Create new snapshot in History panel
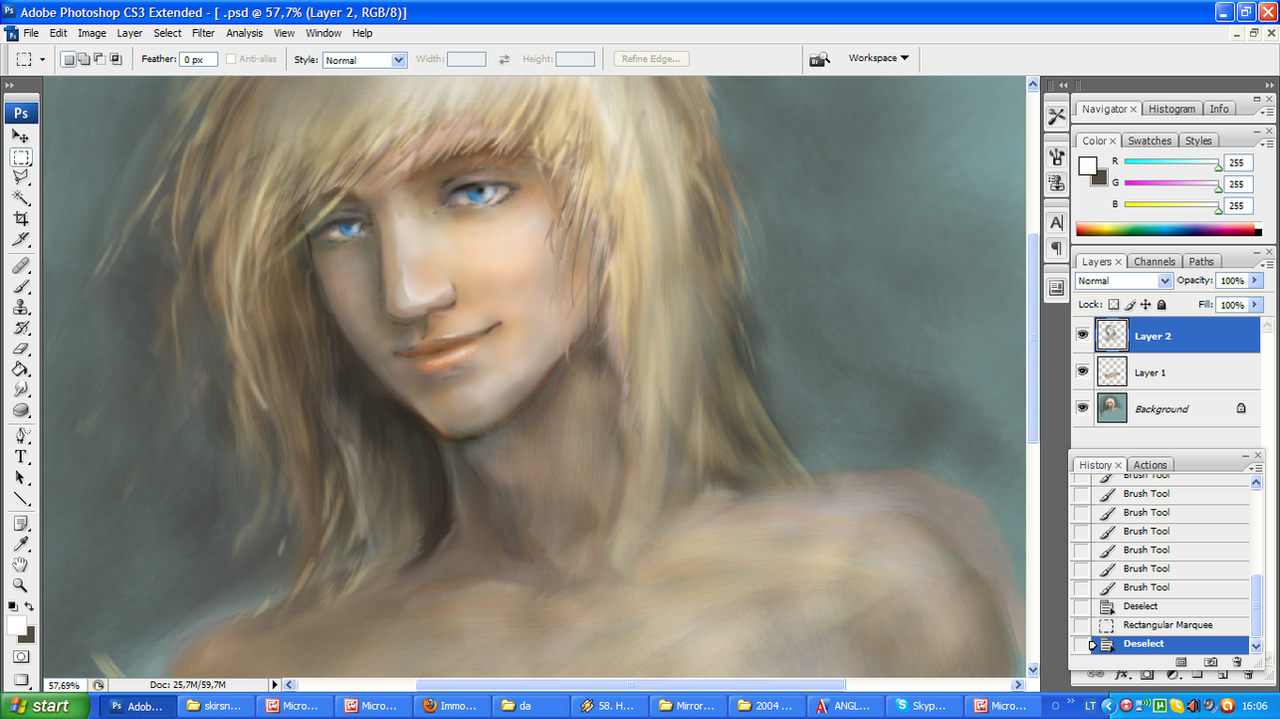The image size is (1280, 719). (x=1210, y=662)
